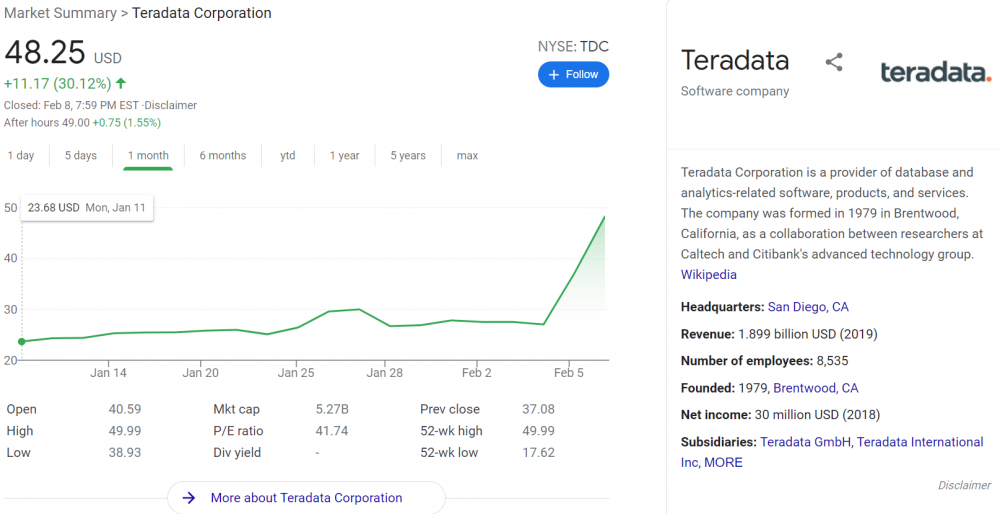Image resolution: width=1000 pixels, height=514 pixels.
Task: Open the 5 years chart tab
Action: (x=408, y=155)
